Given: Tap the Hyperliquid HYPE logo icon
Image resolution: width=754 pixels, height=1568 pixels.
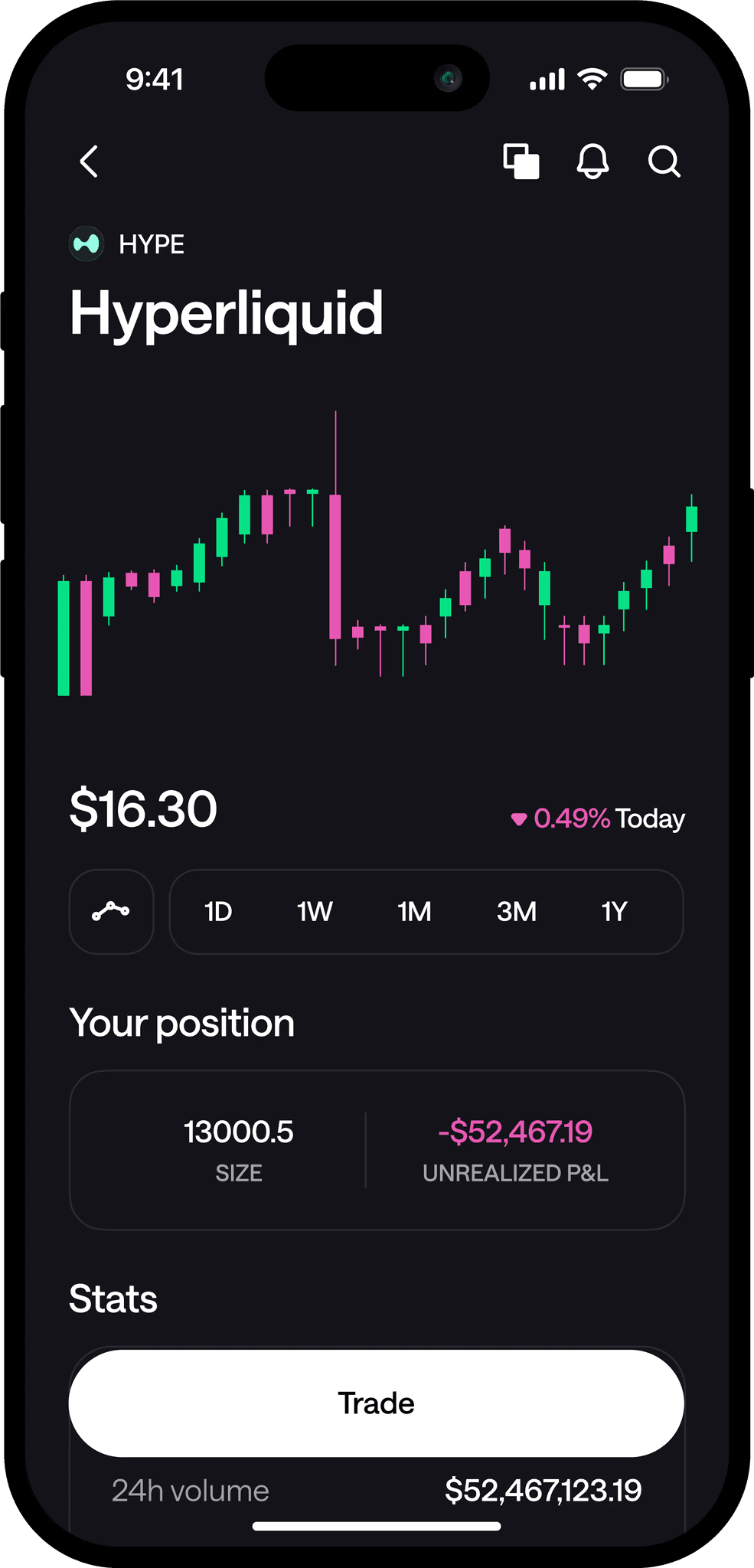Looking at the screenshot, I should pyautogui.click(x=86, y=244).
